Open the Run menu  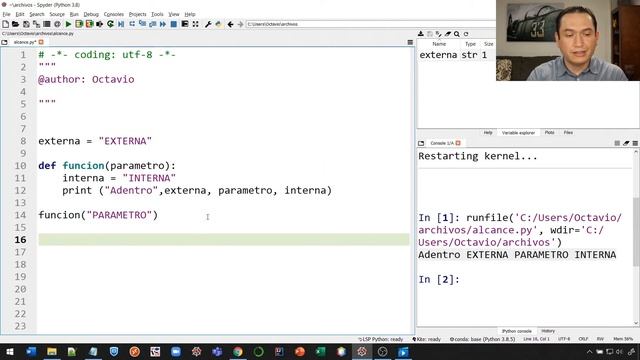pyautogui.click(x=74, y=14)
